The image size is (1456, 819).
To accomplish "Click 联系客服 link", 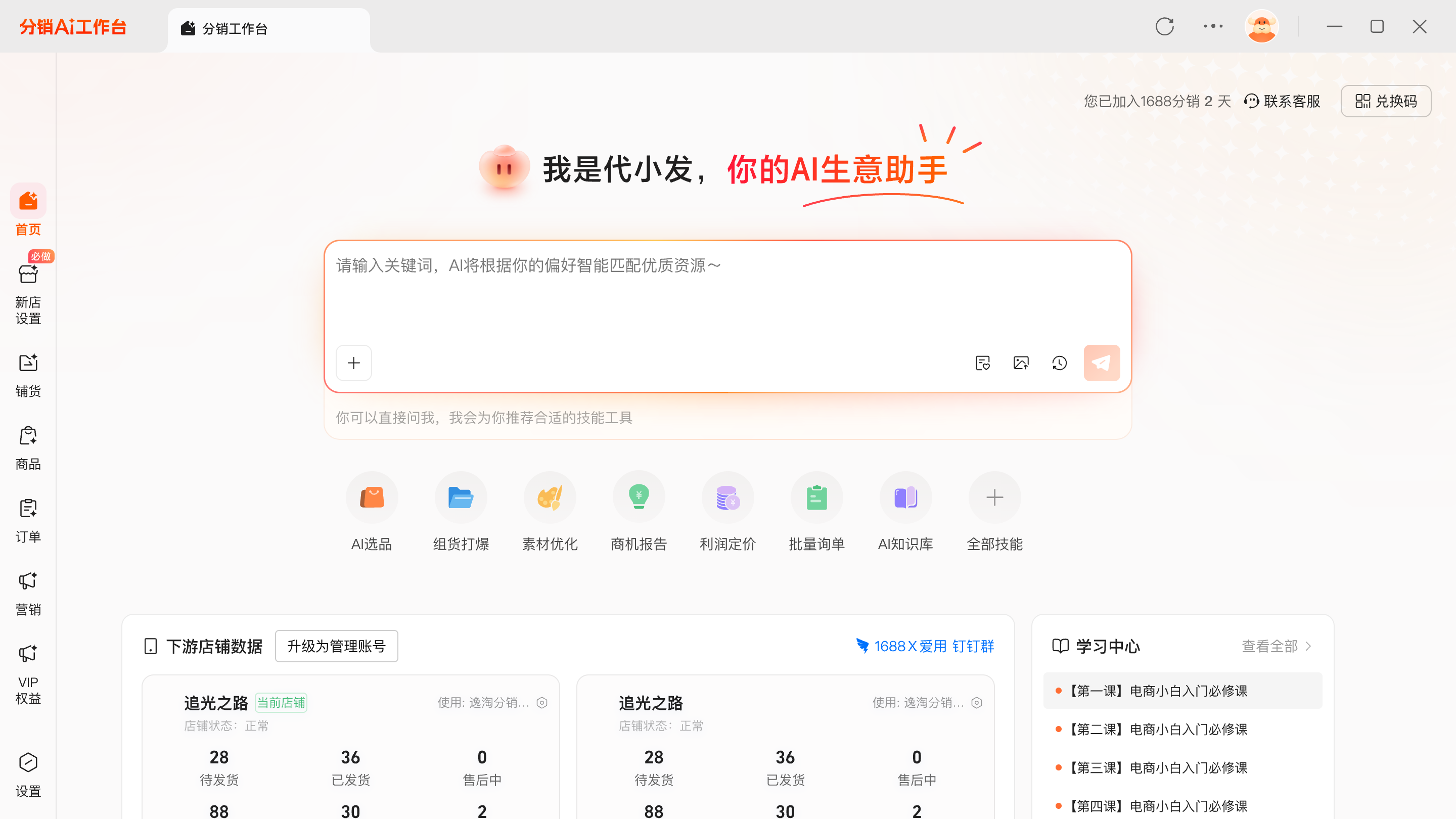I will tap(1282, 101).
